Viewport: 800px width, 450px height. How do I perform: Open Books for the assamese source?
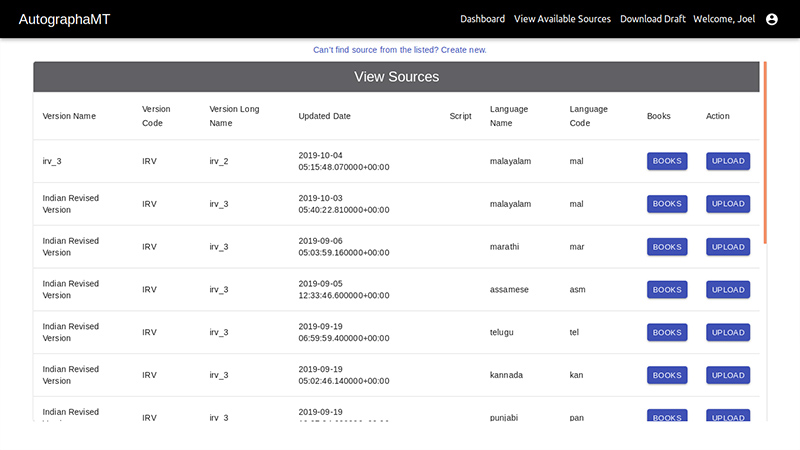point(667,289)
